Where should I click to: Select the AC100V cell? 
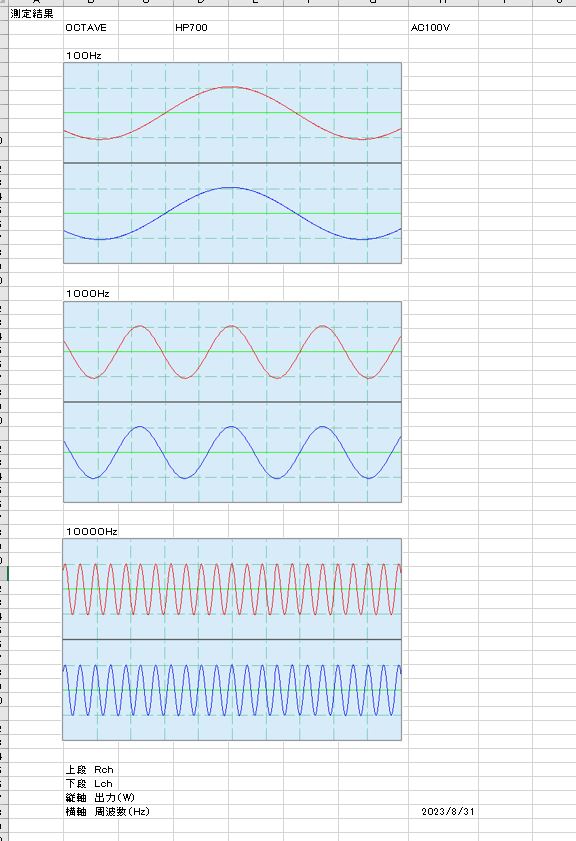pyautogui.click(x=443, y=28)
